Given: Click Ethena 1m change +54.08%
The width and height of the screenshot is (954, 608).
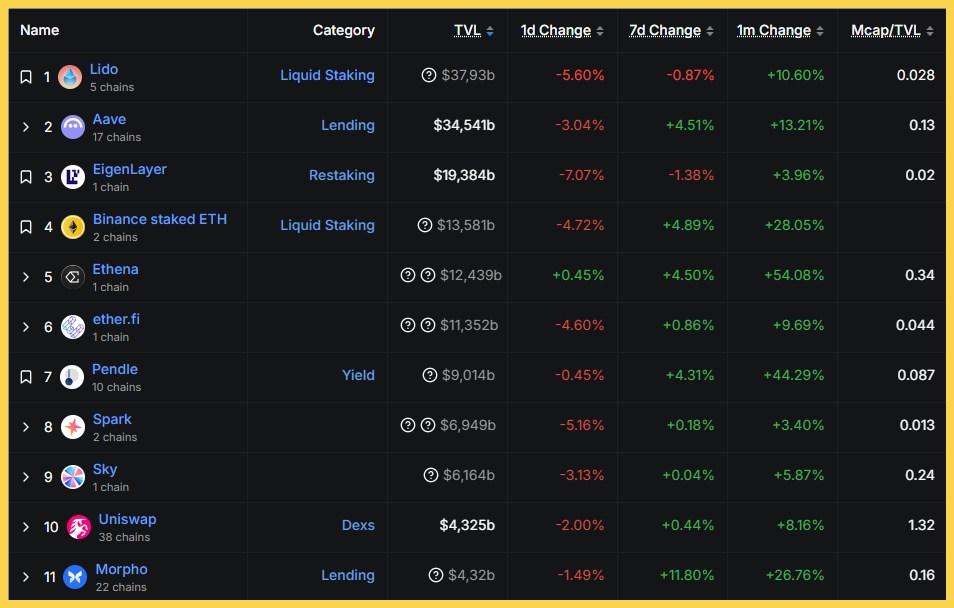Looking at the screenshot, I should point(794,275).
